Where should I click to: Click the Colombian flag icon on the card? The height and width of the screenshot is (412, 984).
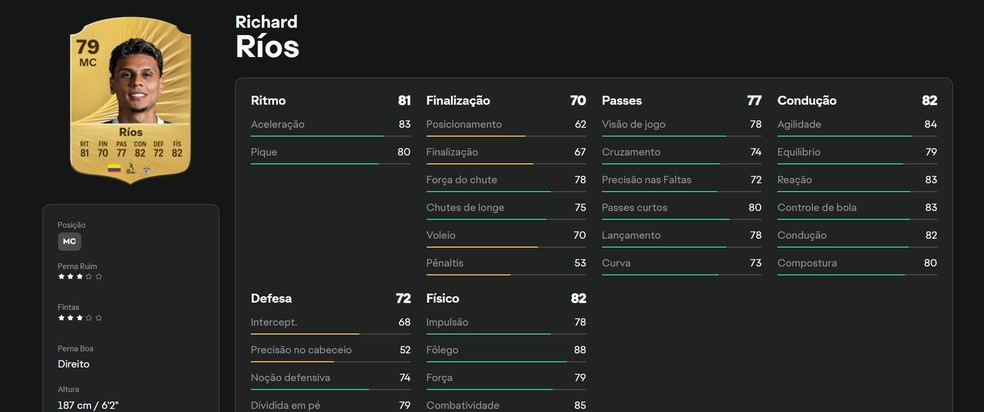point(114,168)
